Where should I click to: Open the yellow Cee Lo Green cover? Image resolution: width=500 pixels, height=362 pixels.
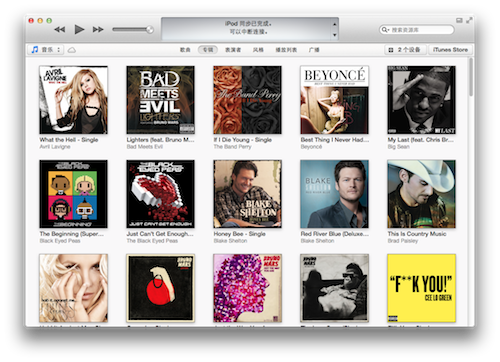click(x=421, y=288)
